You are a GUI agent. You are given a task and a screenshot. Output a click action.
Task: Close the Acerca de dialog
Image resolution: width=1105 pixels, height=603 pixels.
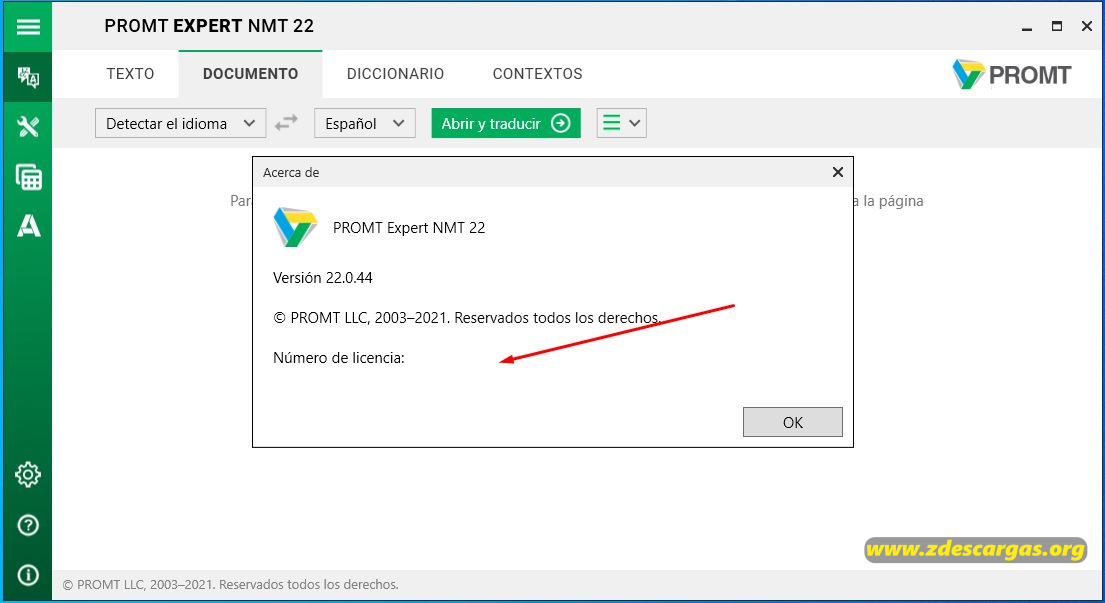pos(838,172)
